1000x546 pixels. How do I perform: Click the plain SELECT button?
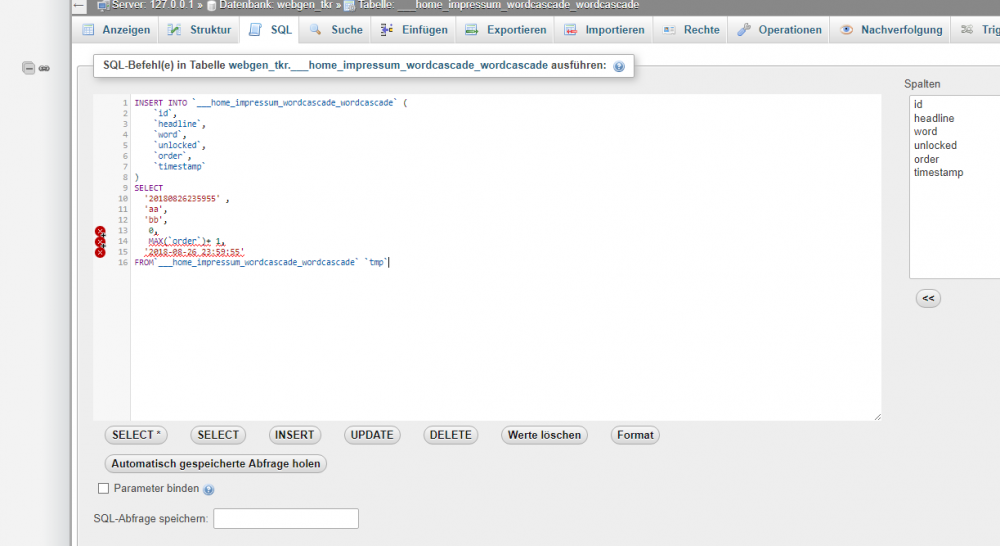(218, 435)
